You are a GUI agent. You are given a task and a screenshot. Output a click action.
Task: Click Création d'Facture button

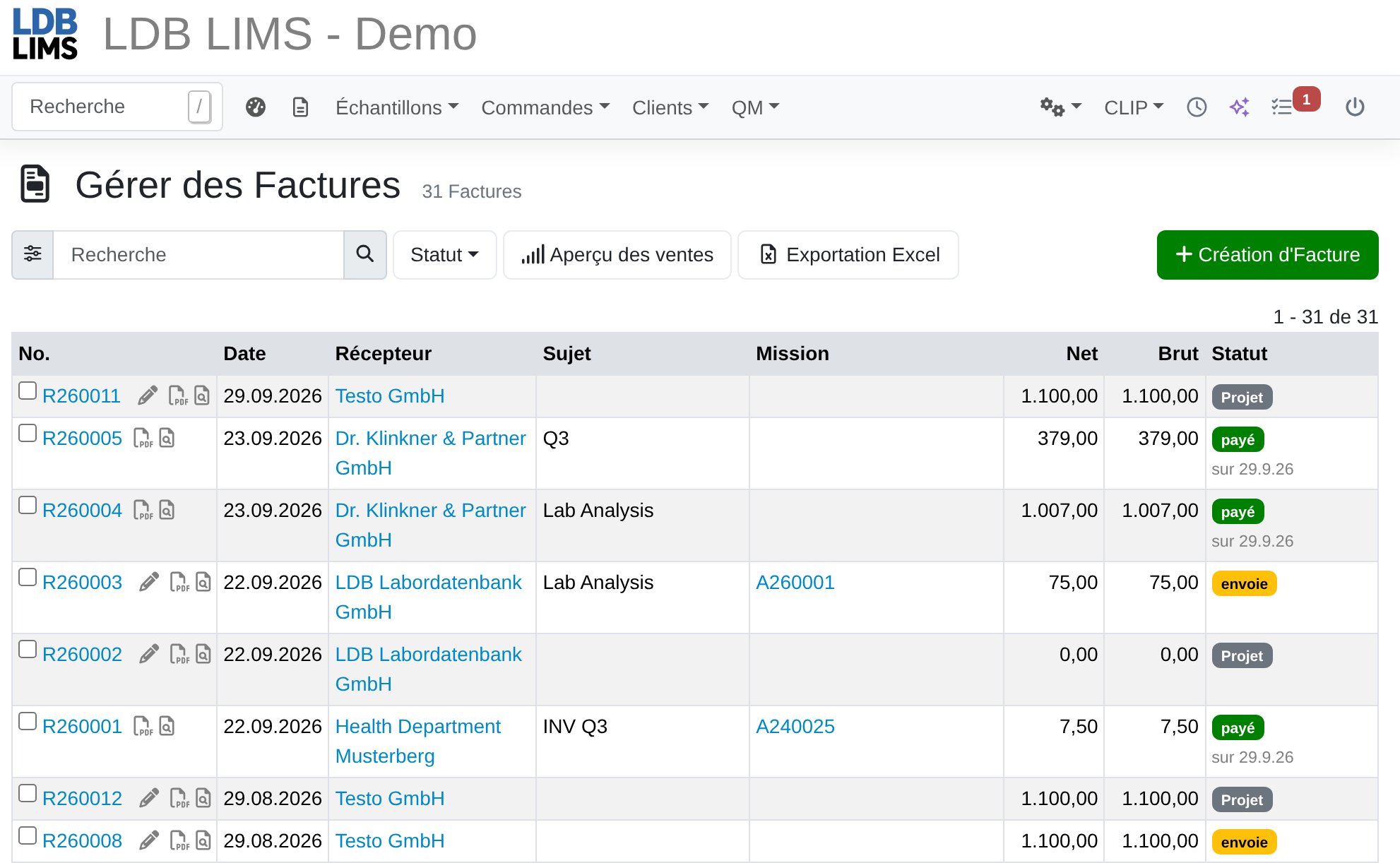point(1267,254)
